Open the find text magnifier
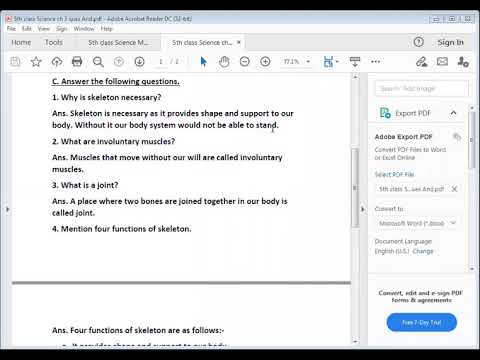The width and height of the screenshot is (480, 360). 98,62
